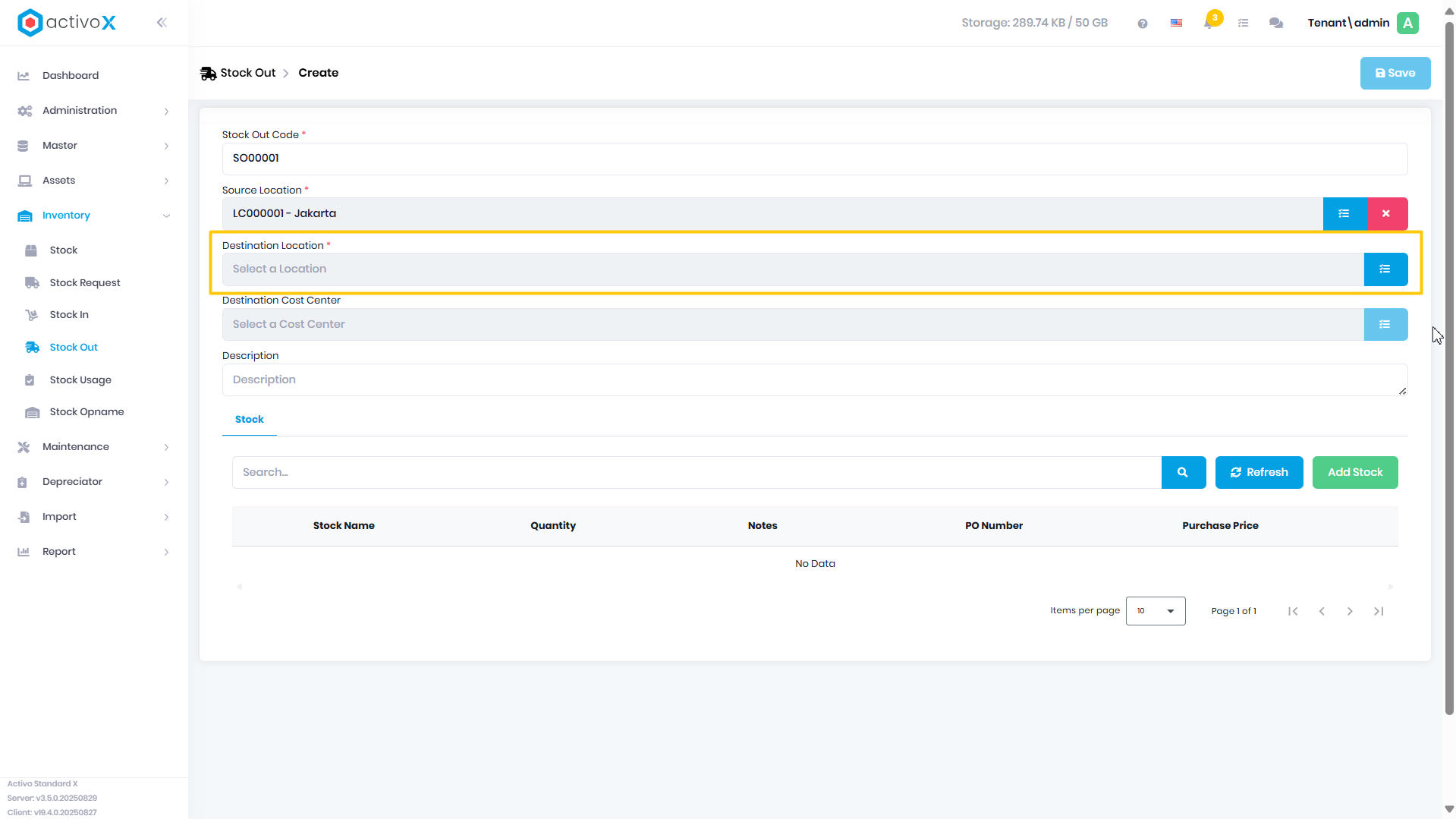Viewport: 1456px width, 819px height.
Task: Go to next page pagination icon
Action: 1350,611
